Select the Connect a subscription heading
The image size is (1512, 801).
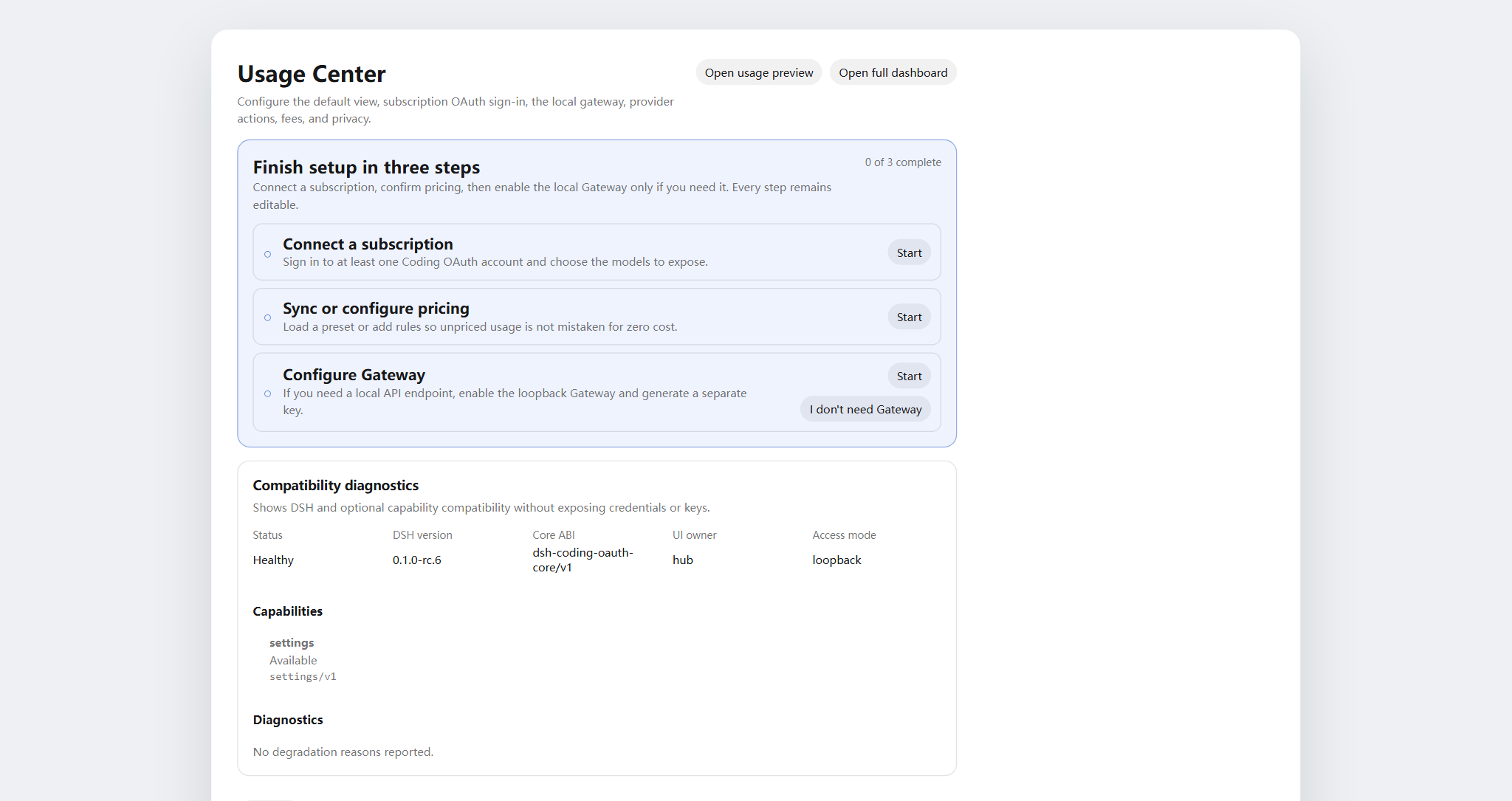pyautogui.click(x=368, y=244)
